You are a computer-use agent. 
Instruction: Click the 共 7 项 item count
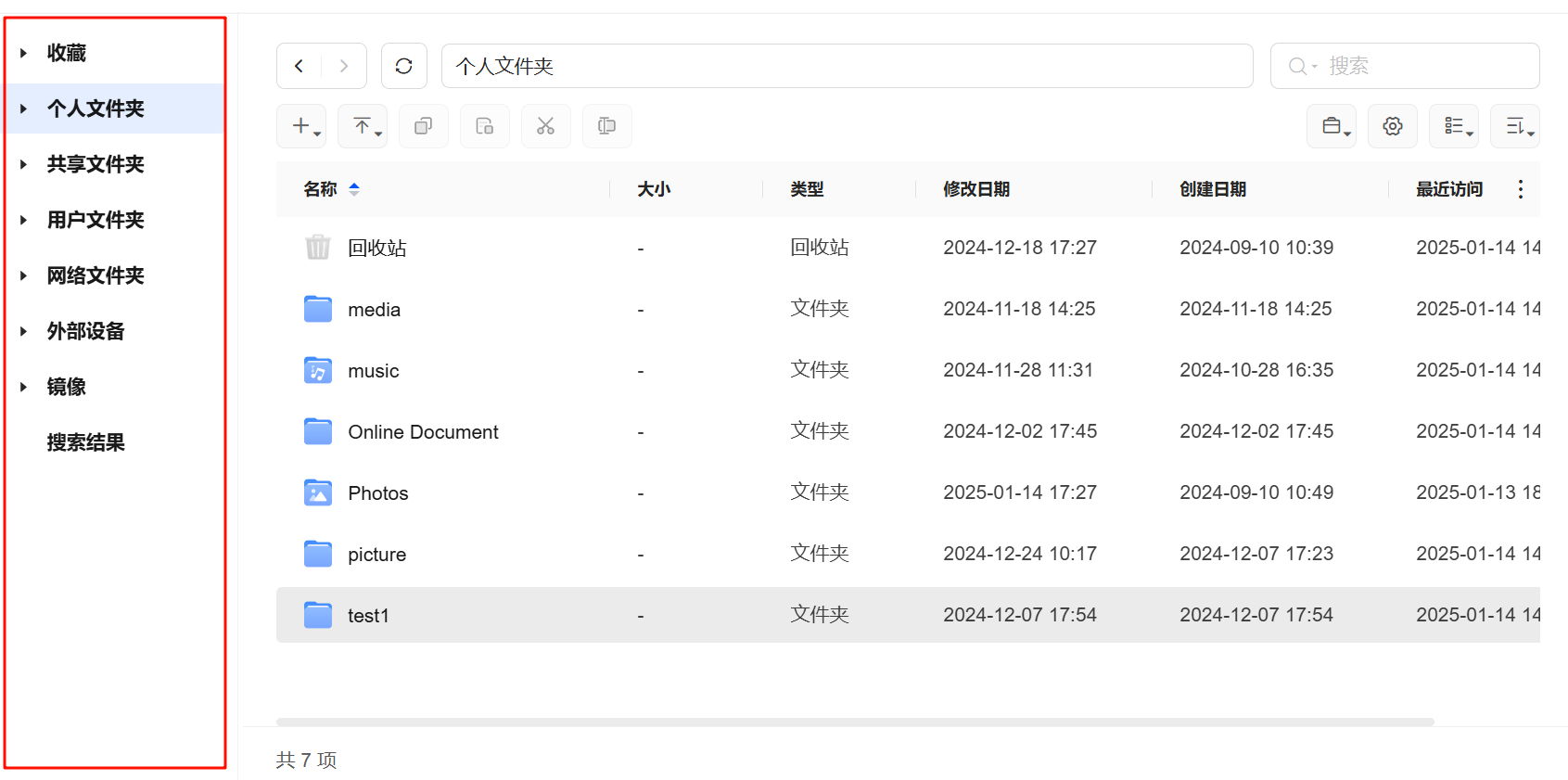click(306, 760)
